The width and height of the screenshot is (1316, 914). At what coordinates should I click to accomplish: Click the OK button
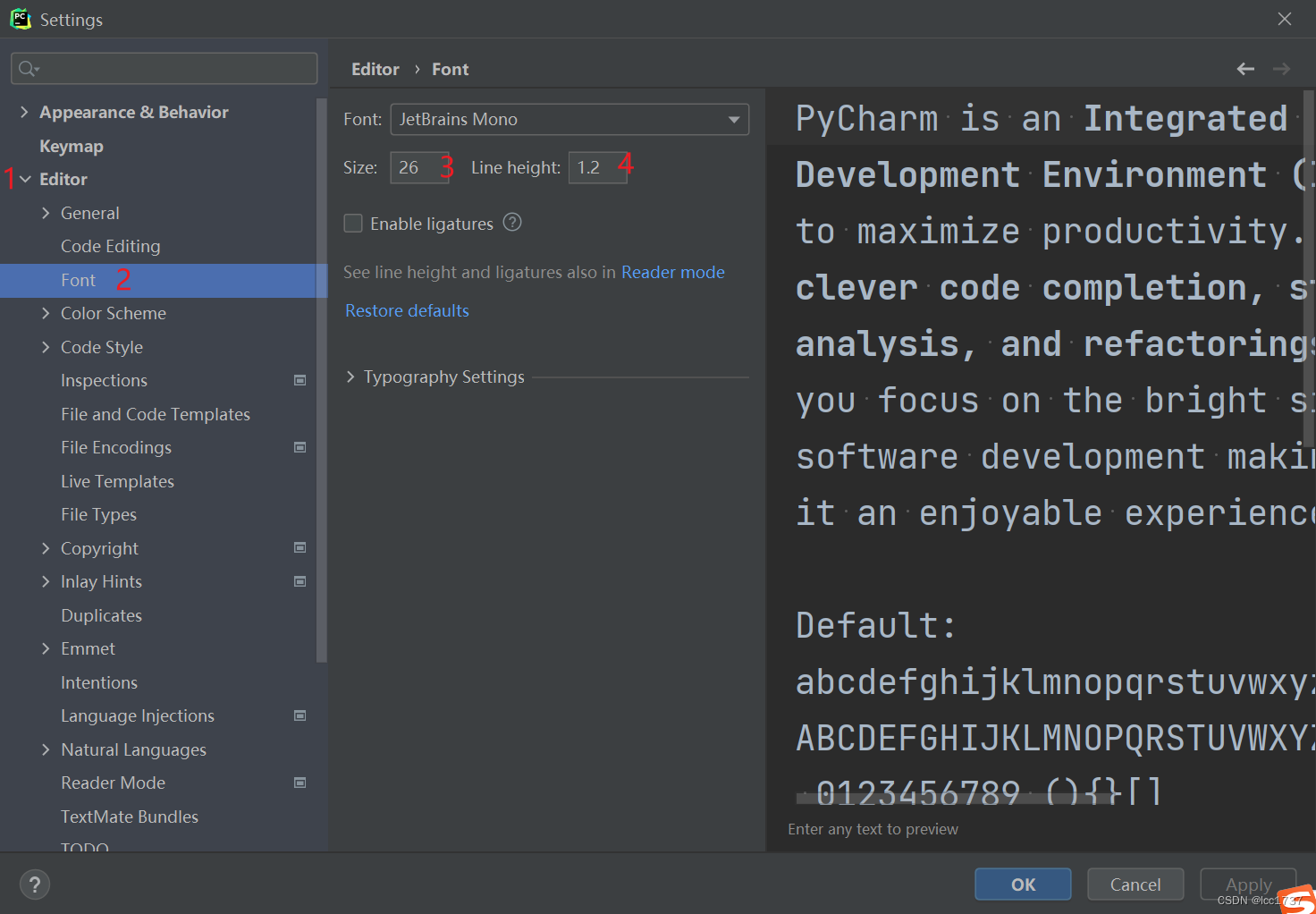pyautogui.click(x=1023, y=884)
